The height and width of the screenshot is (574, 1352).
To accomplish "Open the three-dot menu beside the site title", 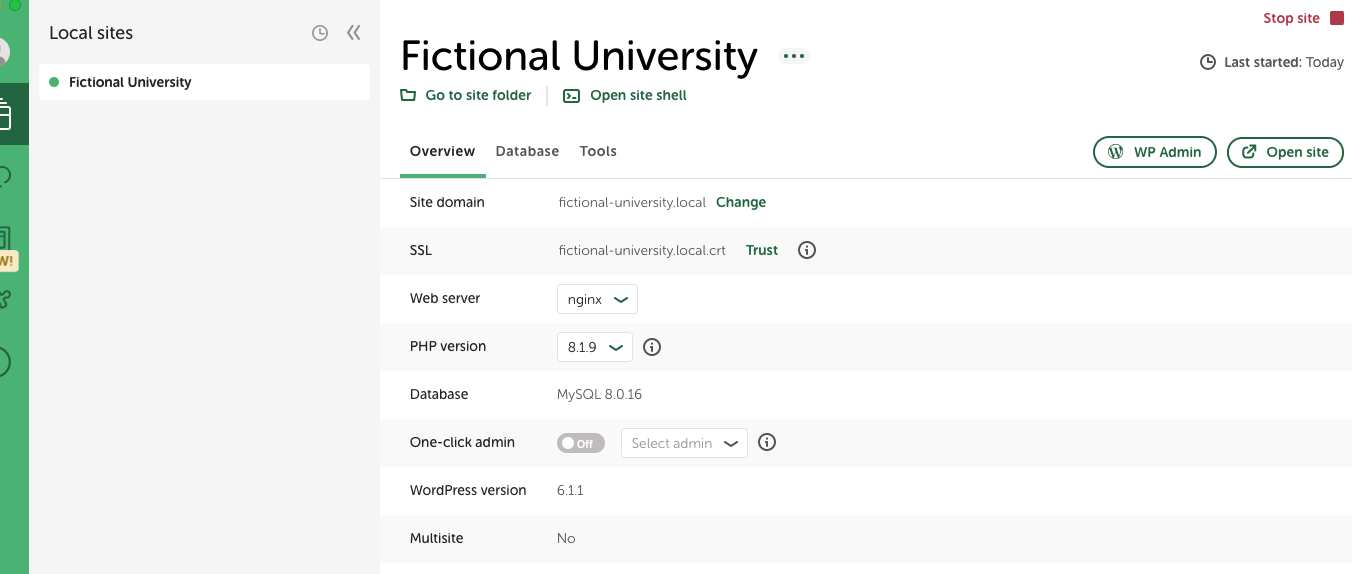I will pyautogui.click(x=794, y=56).
